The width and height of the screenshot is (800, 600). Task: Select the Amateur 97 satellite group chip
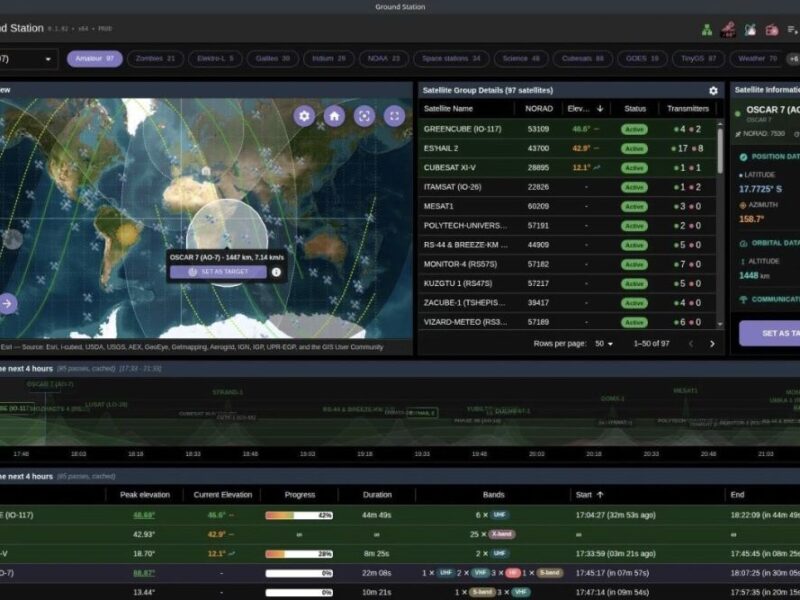click(95, 59)
